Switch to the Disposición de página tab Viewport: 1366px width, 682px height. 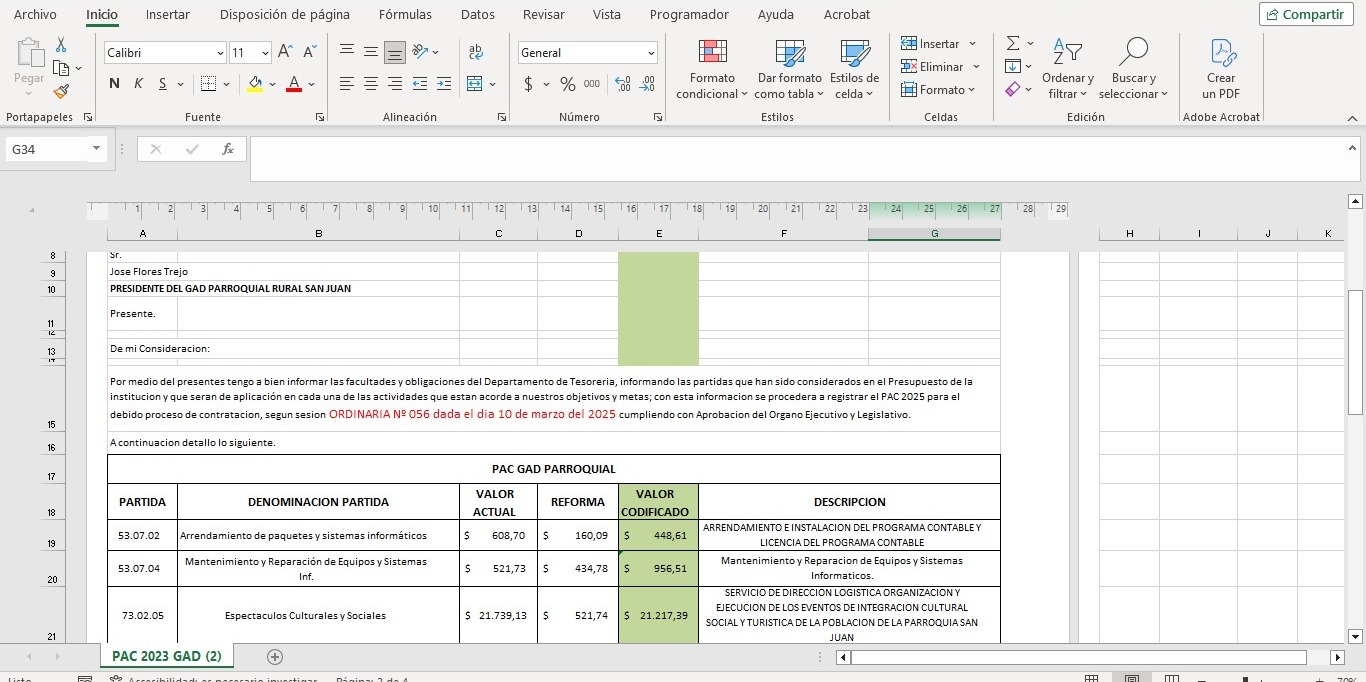pos(284,15)
